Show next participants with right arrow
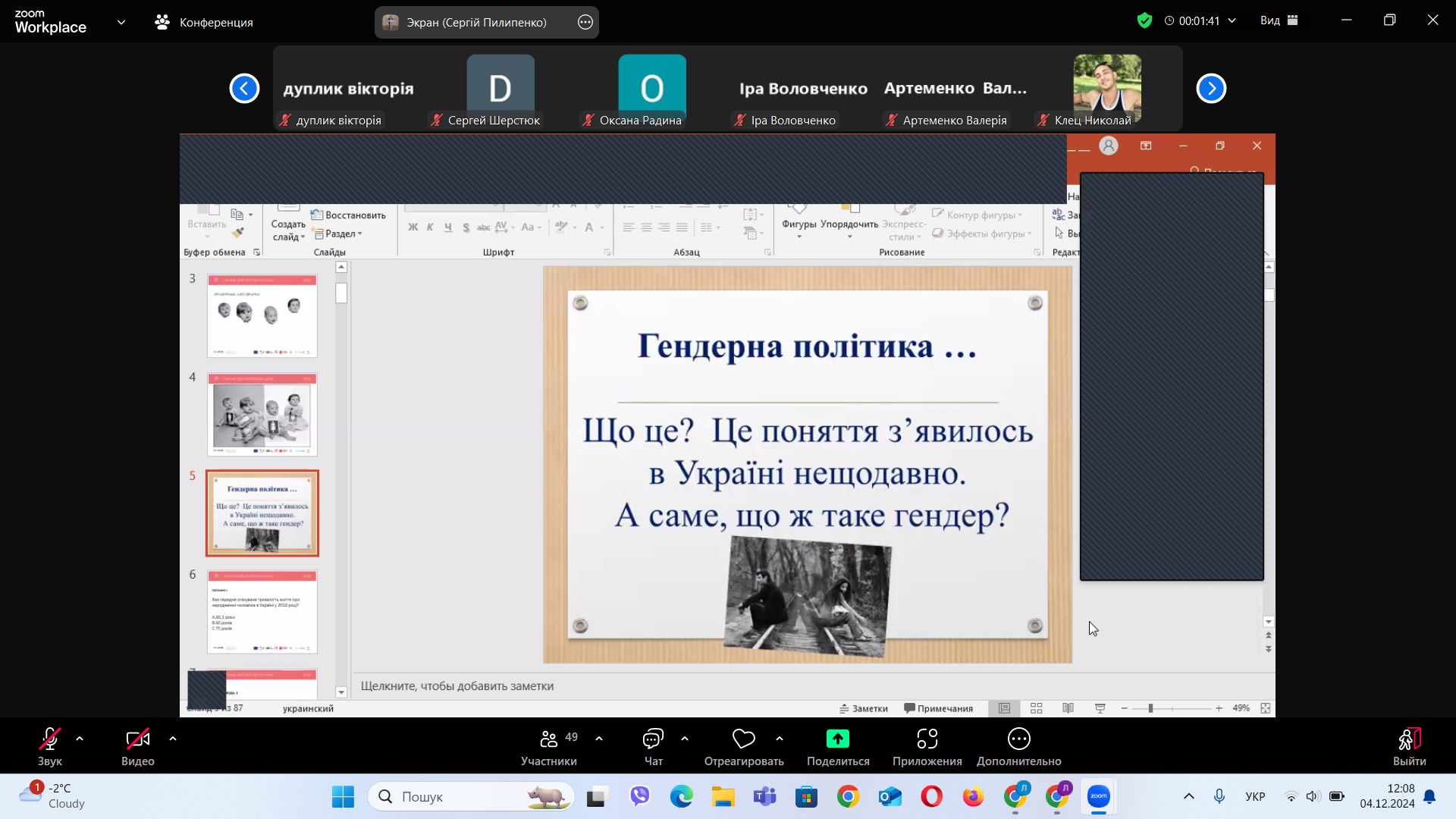This screenshot has width=1456, height=819. pyautogui.click(x=1211, y=89)
